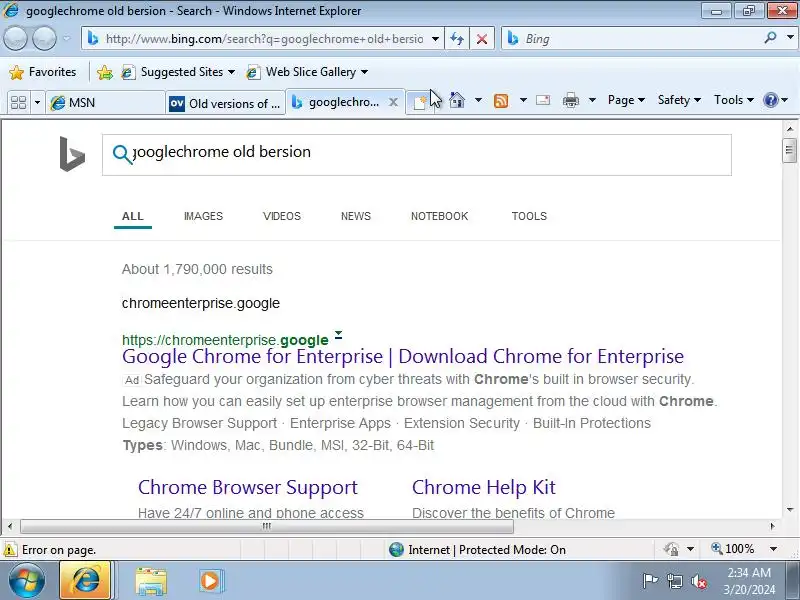The height and width of the screenshot is (600, 800).
Task: Open the Tools menu
Action: point(734,100)
